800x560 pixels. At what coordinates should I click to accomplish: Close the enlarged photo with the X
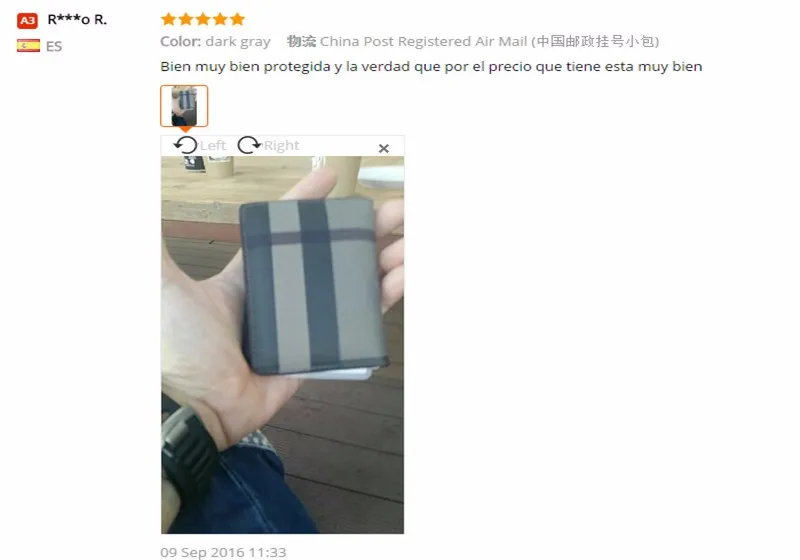(x=384, y=148)
